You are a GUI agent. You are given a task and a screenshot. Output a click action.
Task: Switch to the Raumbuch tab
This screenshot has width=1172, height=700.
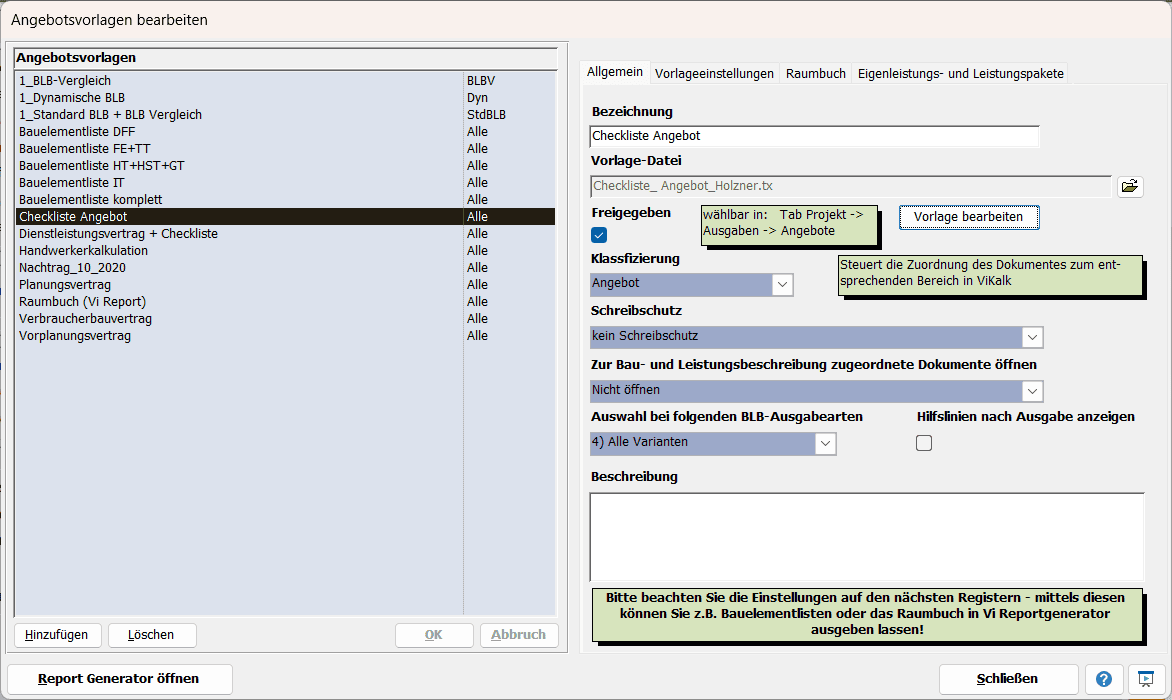coord(815,73)
